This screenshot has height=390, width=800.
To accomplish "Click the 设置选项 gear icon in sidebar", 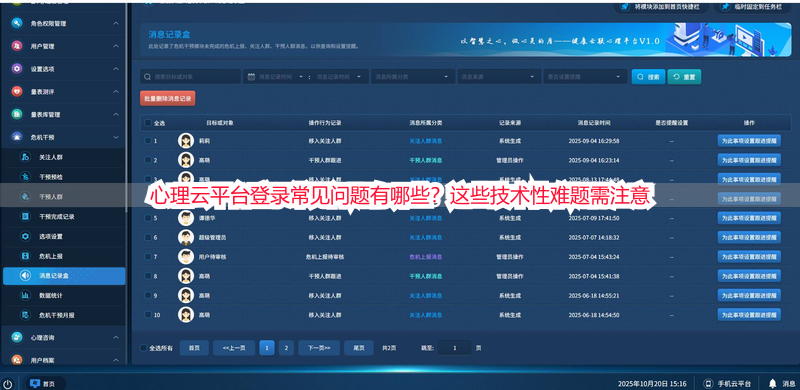I will [x=17, y=69].
